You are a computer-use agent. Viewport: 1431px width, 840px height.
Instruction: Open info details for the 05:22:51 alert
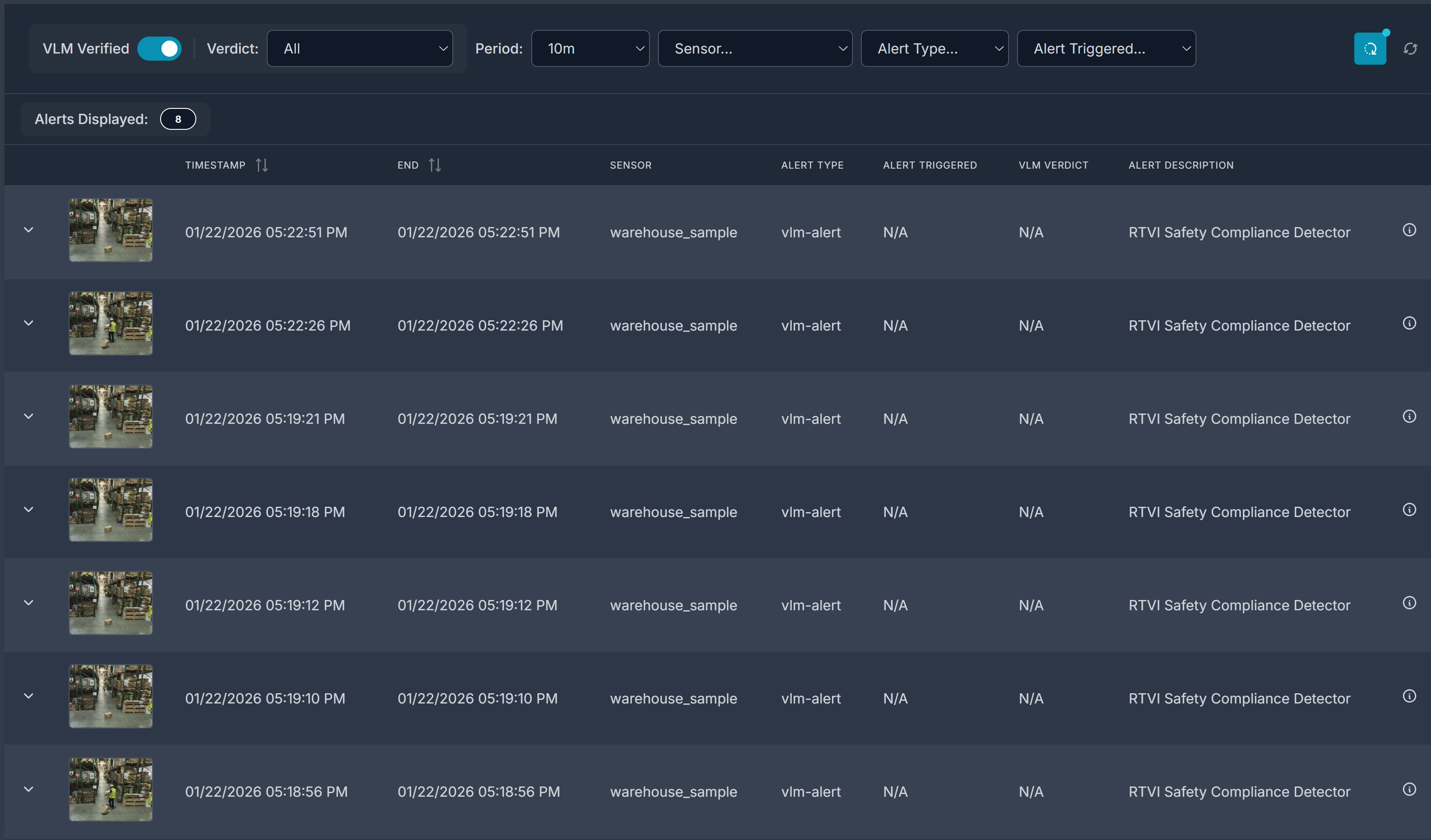(x=1410, y=229)
